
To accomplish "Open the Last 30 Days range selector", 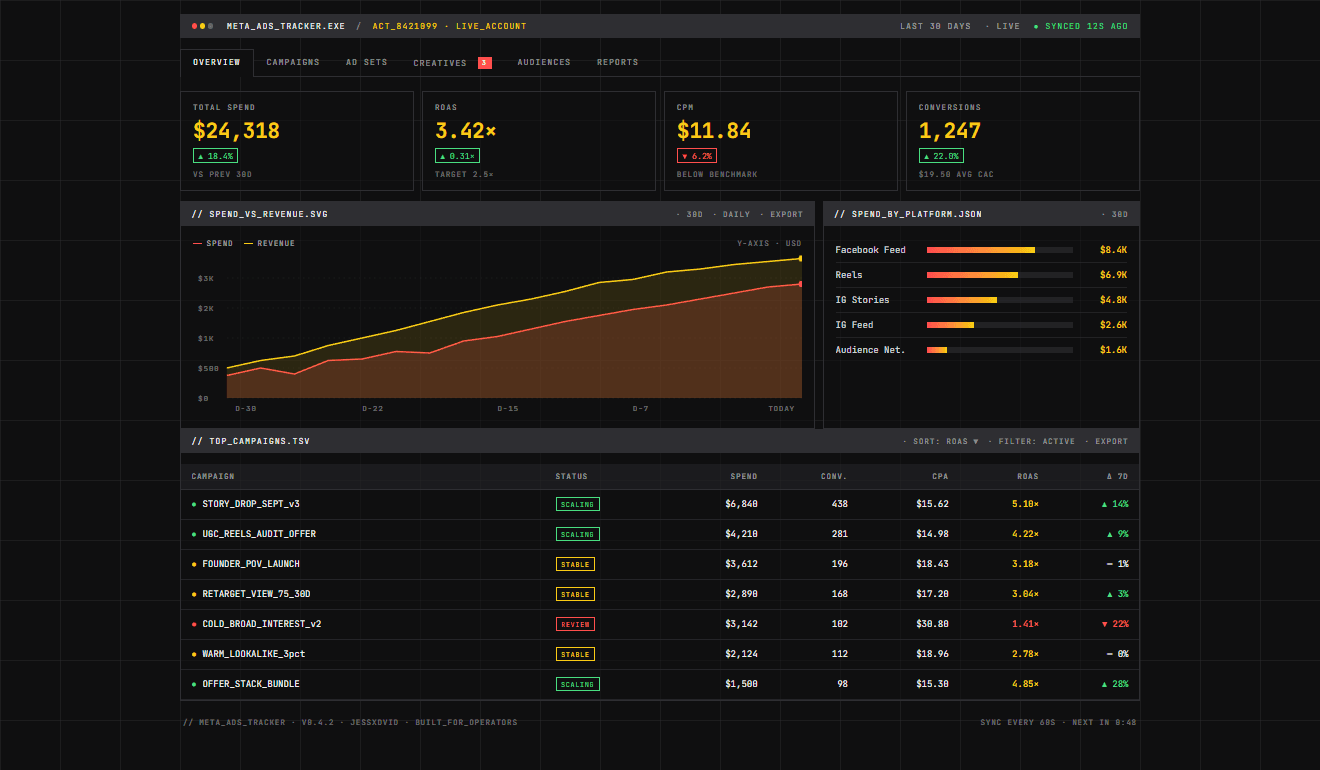I will coord(935,26).
